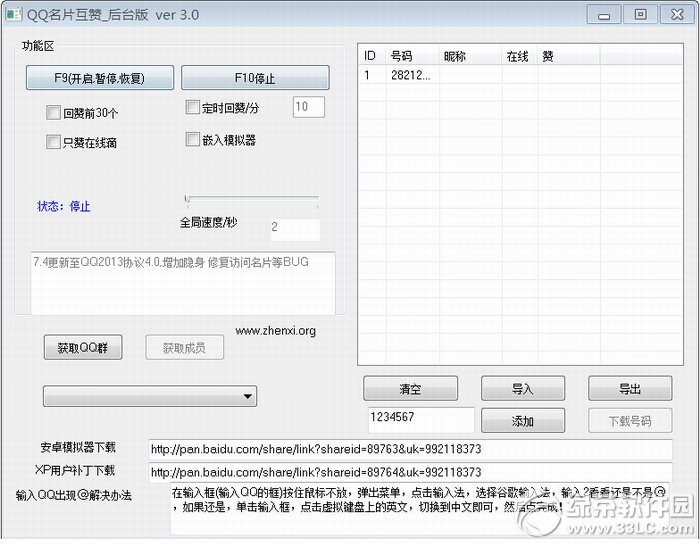Click the QQ number field containing 1234567
700x548 pixels.
pos(421,420)
